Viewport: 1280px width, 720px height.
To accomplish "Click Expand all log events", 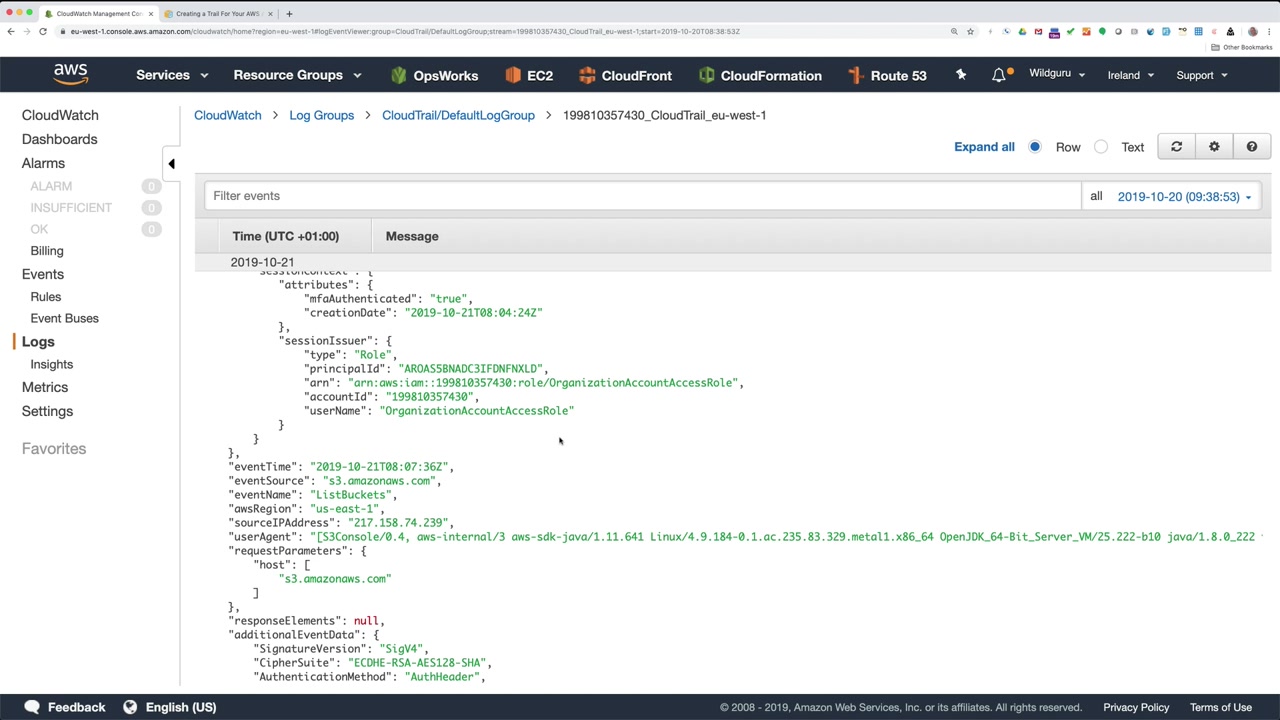I will click(x=984, y=147).
